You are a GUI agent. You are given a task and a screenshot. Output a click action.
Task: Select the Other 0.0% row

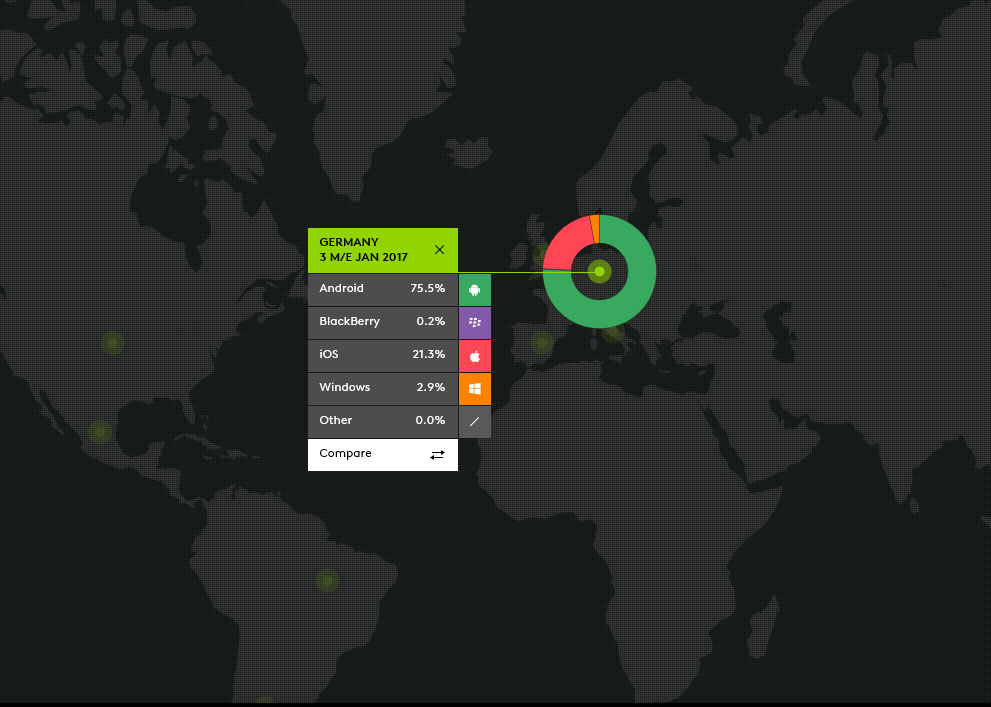coord(382,421)
